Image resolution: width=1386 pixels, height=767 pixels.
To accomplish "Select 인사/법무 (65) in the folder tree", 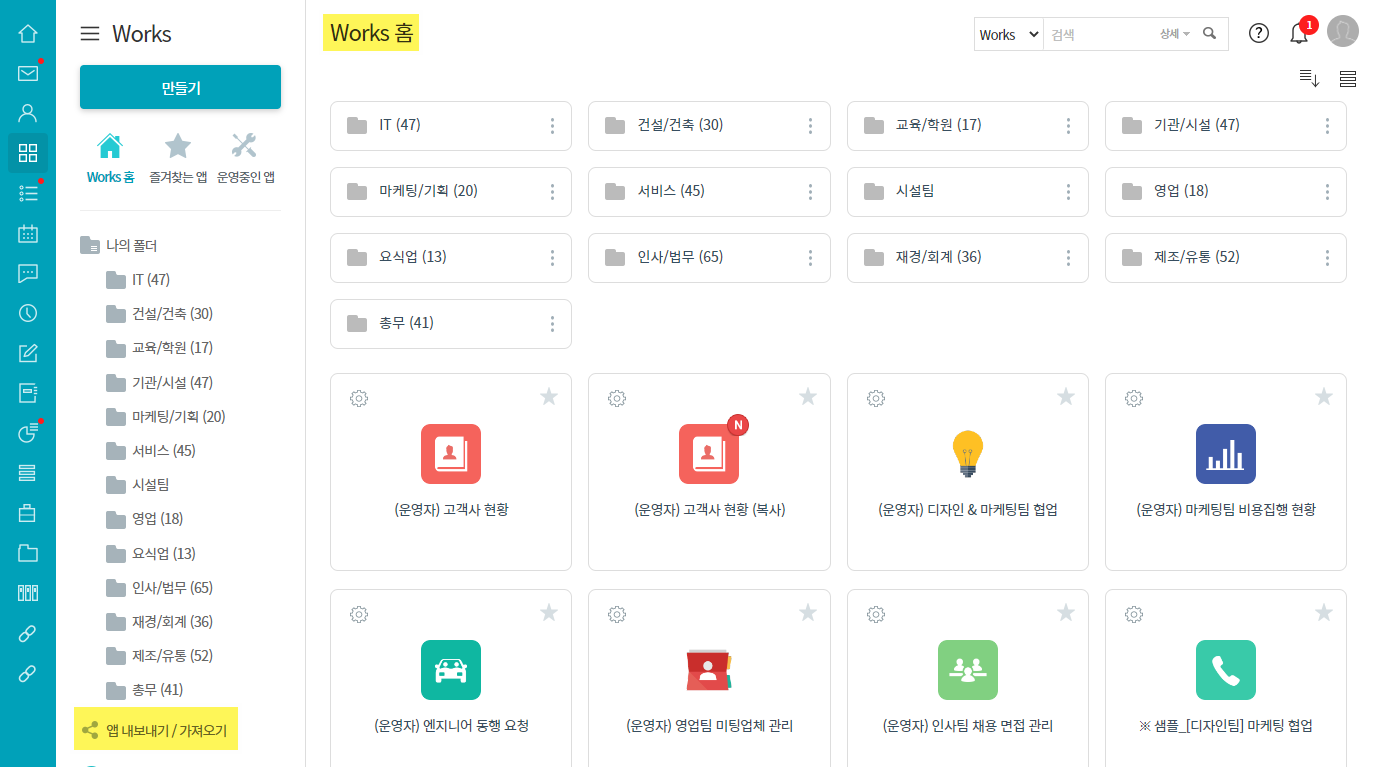I will [x=172, y=587].
